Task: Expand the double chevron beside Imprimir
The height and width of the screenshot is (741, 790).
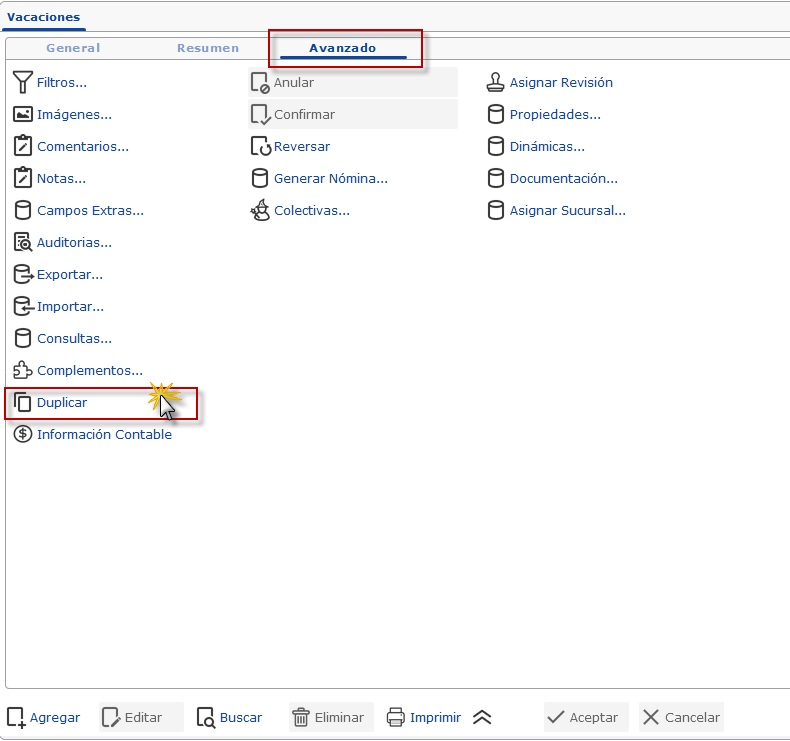Action: pos(482,717)
